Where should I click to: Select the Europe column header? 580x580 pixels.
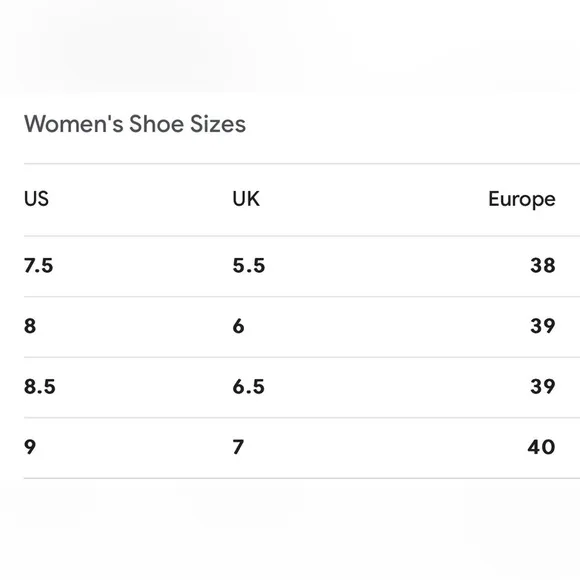tap(522, 200)
